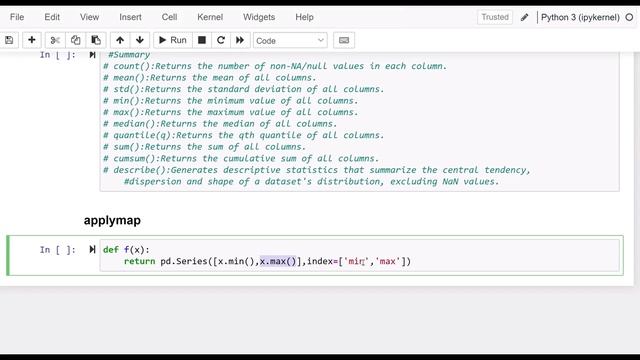Move selected cell down with arrow icon

(140, 40)
